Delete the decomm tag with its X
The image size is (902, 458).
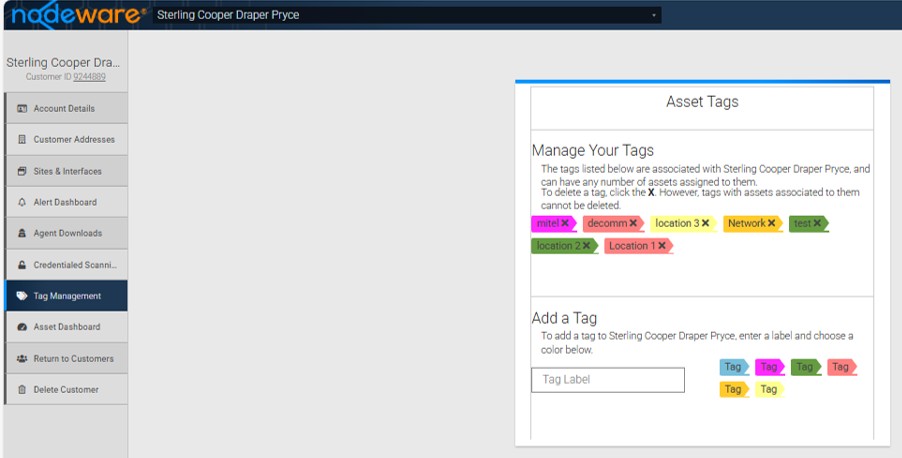(633, 223)
